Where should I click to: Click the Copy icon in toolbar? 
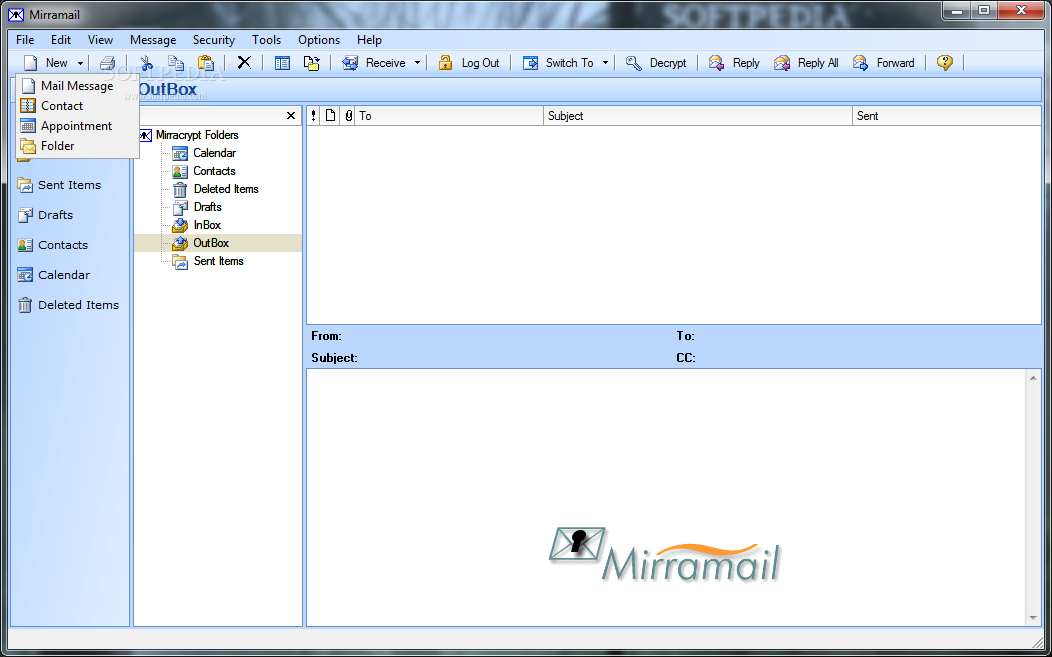point(176,63)
